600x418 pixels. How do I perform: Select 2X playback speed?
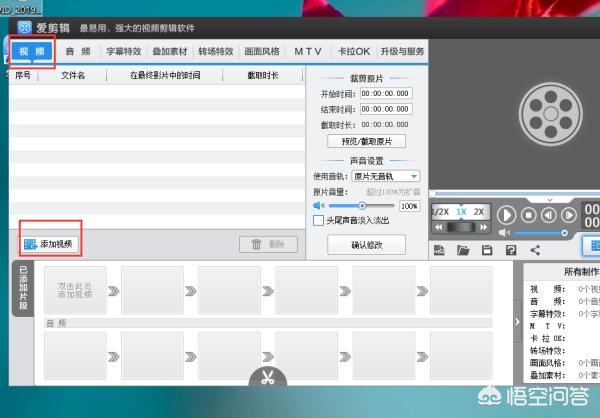point(479,212)
